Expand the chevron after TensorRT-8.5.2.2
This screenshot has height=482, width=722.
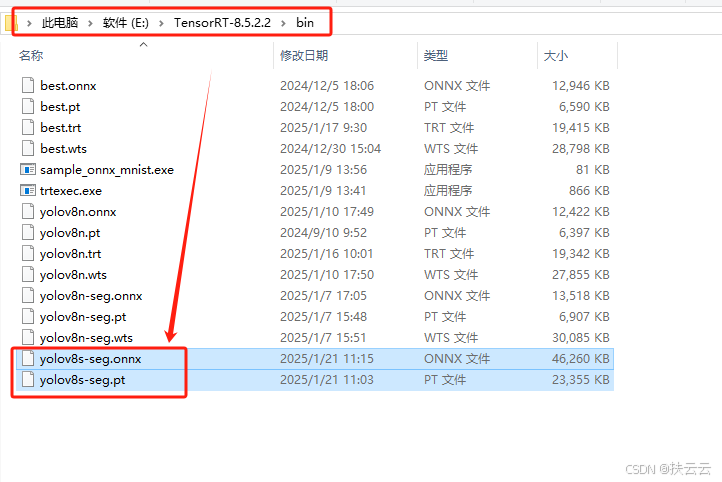(x=283, y=23)
